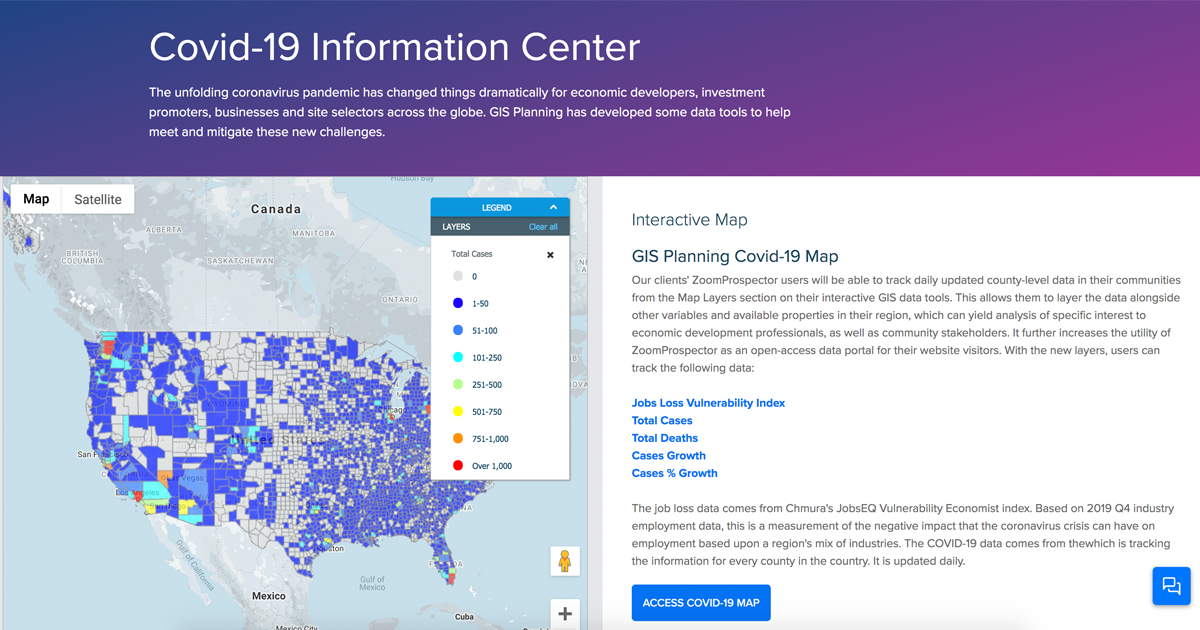Select the Map view tab
1200x630 pixels.
point(36,199)
